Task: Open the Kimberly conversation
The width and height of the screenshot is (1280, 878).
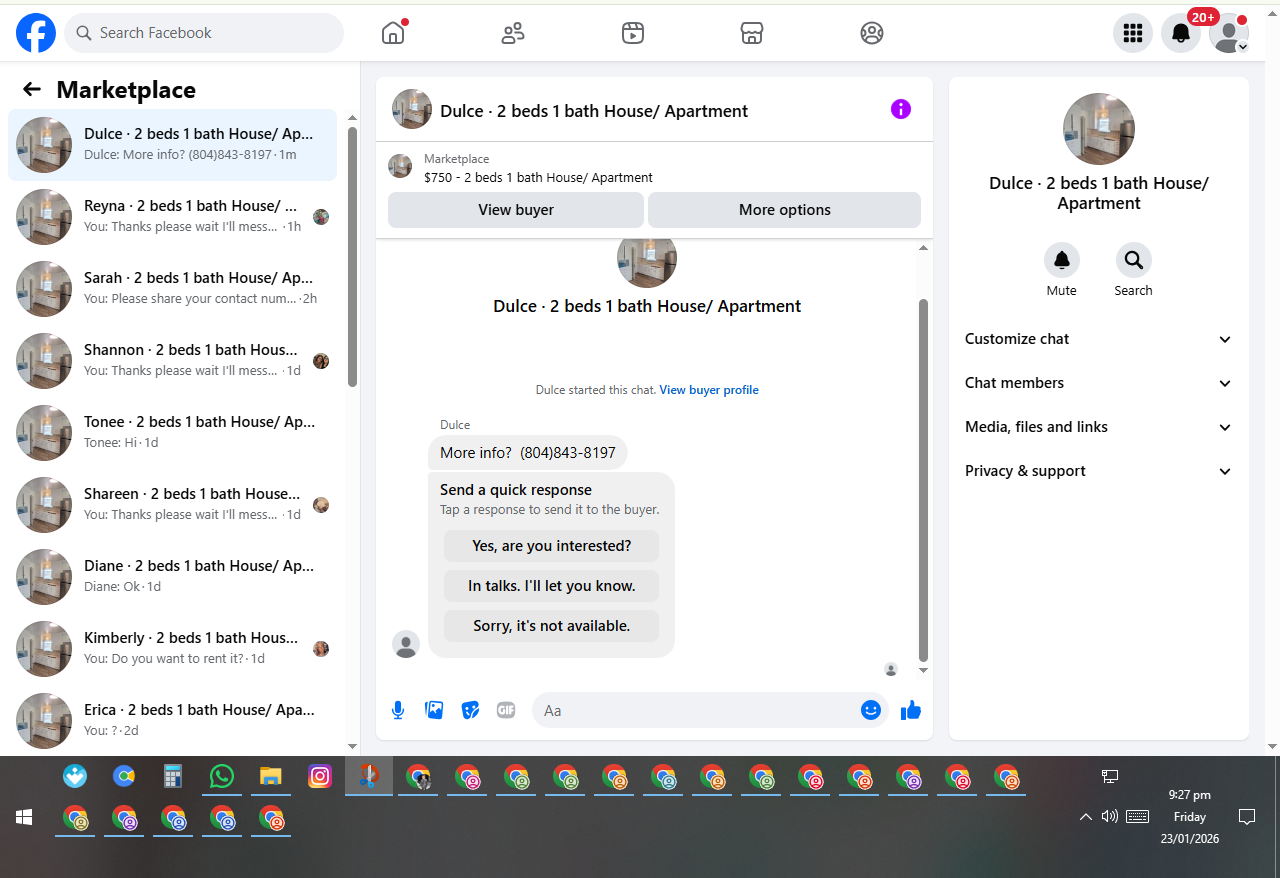Action: pos(173,649)
